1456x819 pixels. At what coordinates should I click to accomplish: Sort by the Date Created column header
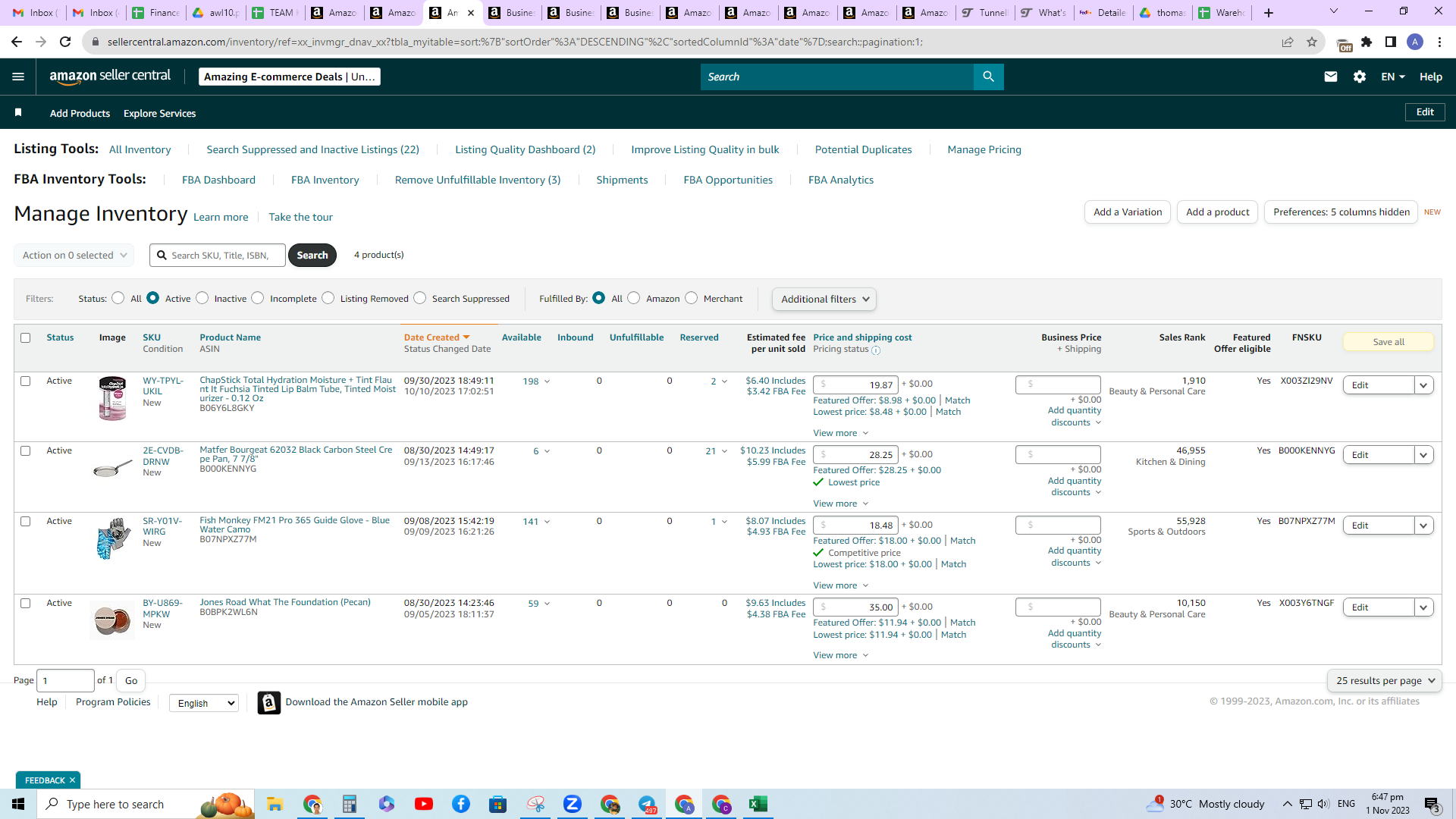[x=437, y=337]
